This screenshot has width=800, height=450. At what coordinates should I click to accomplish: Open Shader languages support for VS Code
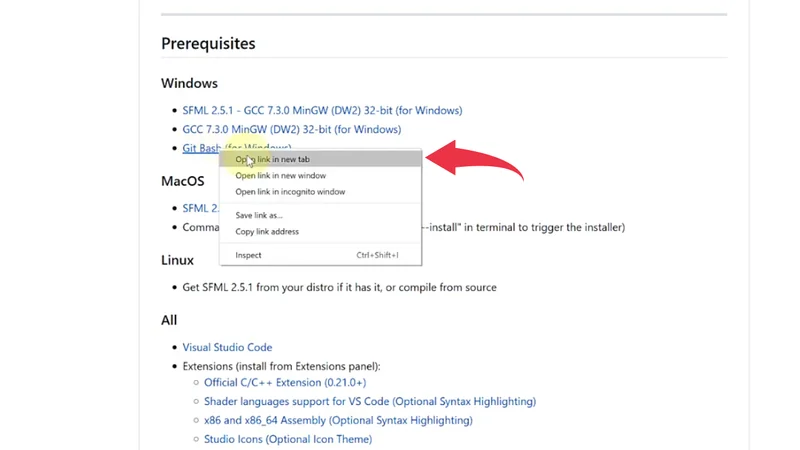[370, 401]
